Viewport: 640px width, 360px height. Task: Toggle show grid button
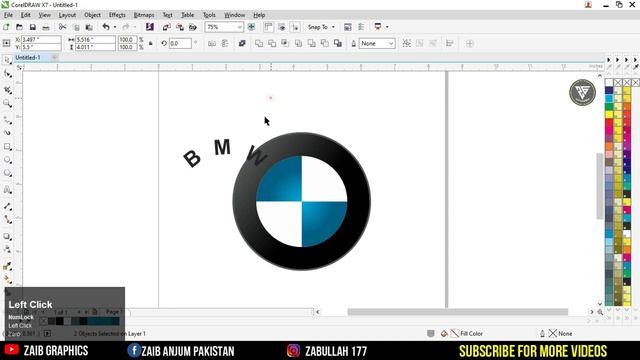[282, 27]
